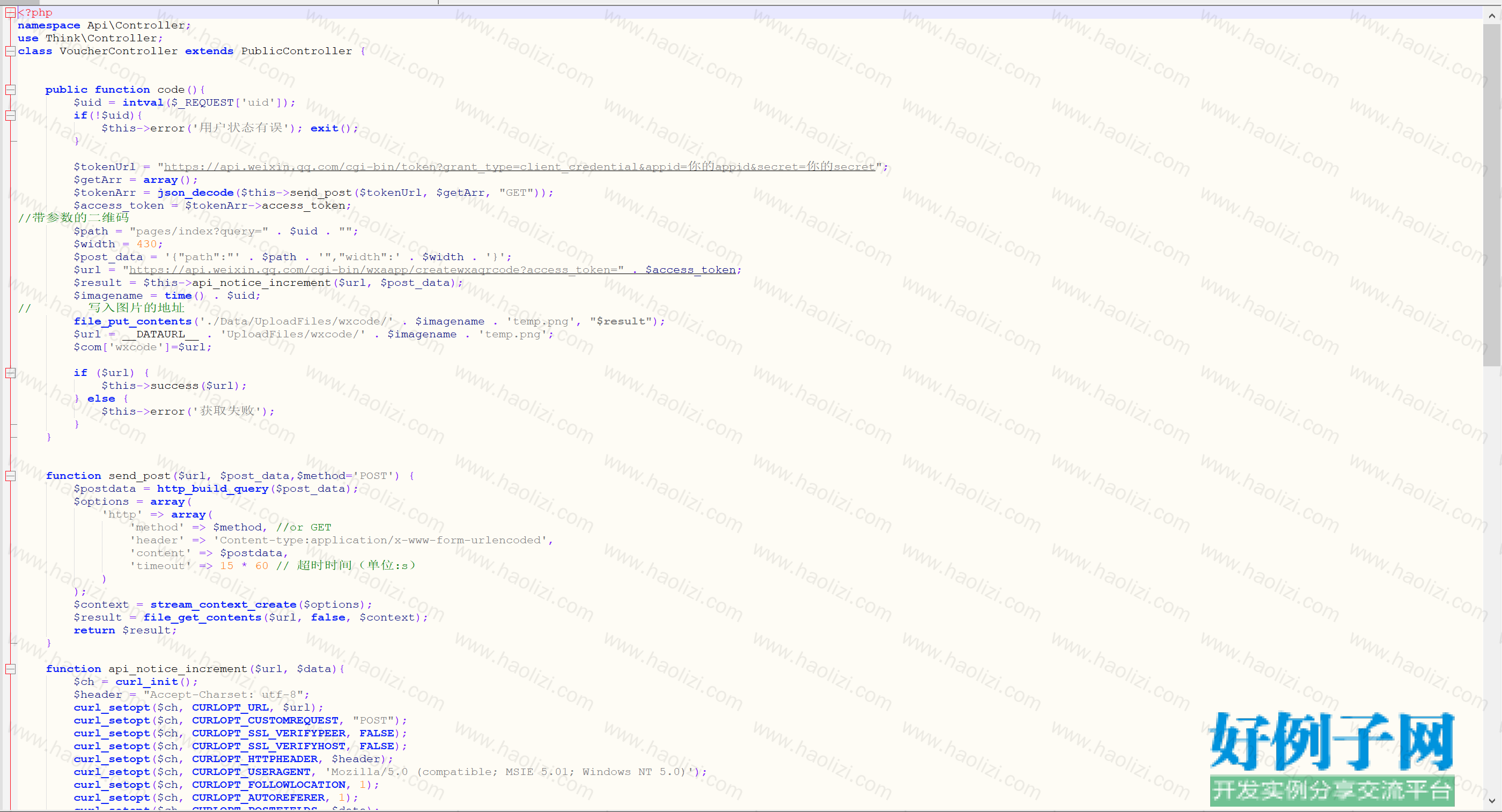Click the '$options = array(' line
The height and width of the screenshot is (812, 1502).
tap(133, 502)
